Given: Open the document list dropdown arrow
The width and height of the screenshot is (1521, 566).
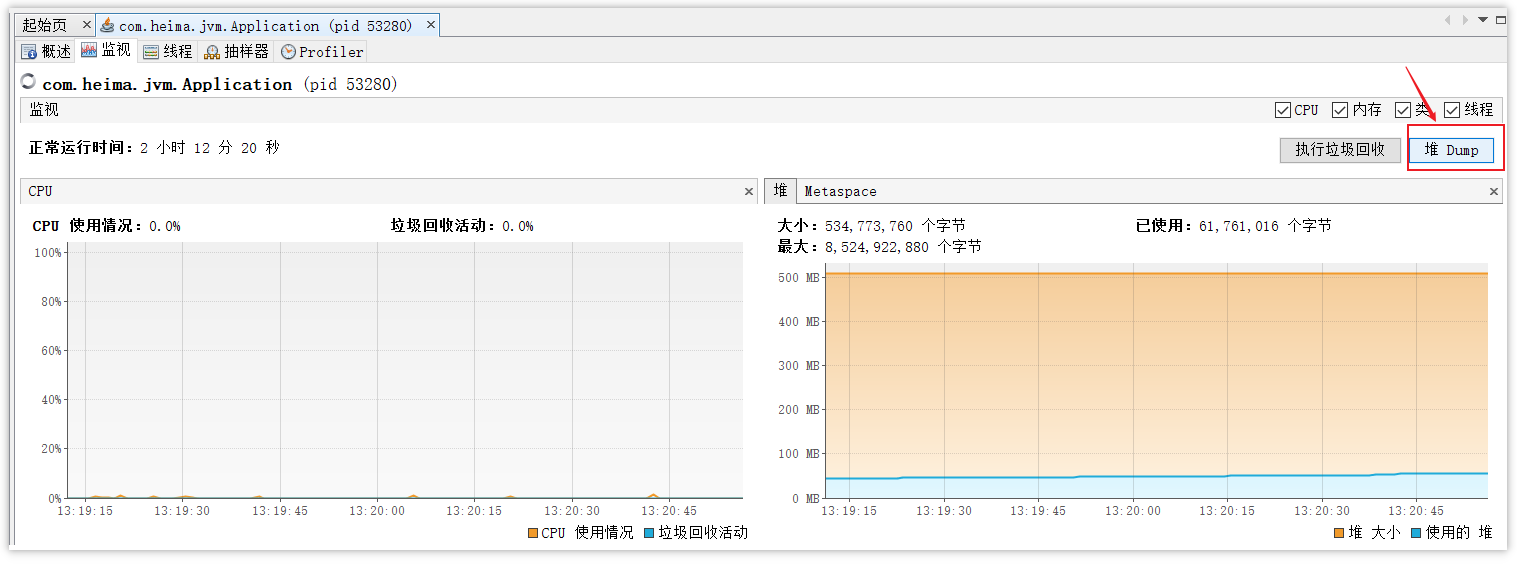Looking at the screenshot, I should 1483,20.
